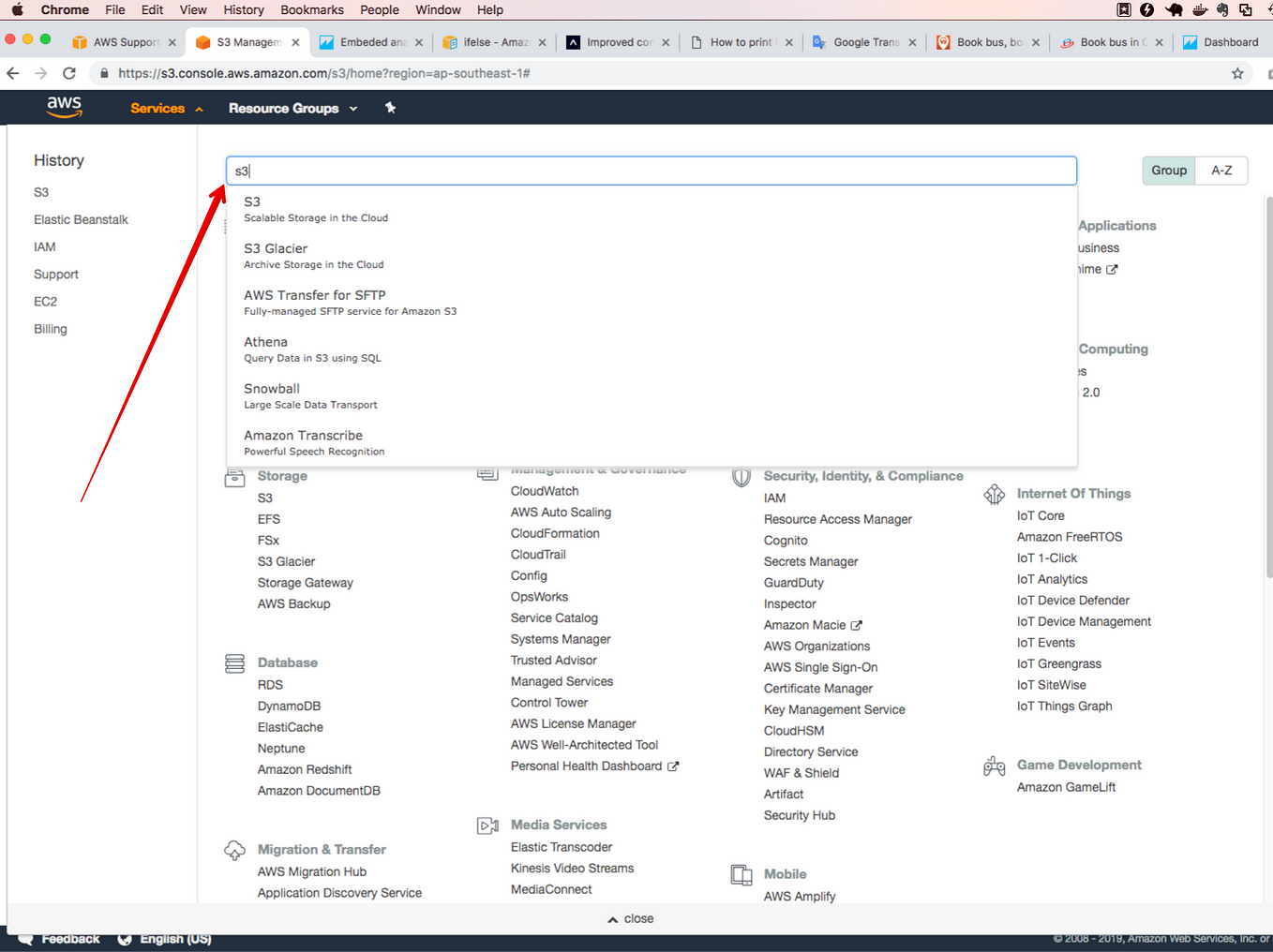The height and width of the screenshot is (952, 1273).
Task: Select Athena from search suggestions
Action: click(x=651, y=350)
